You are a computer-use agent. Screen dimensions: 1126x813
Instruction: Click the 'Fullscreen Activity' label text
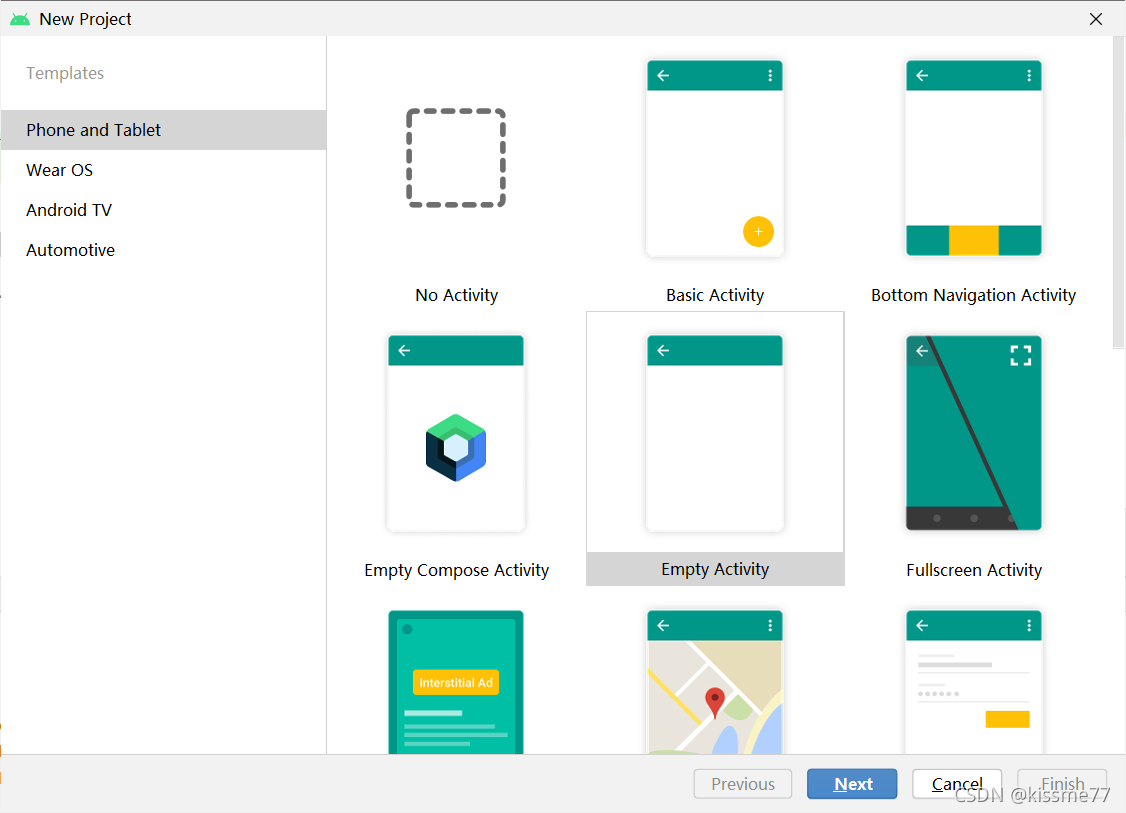(x=974, y=570)
